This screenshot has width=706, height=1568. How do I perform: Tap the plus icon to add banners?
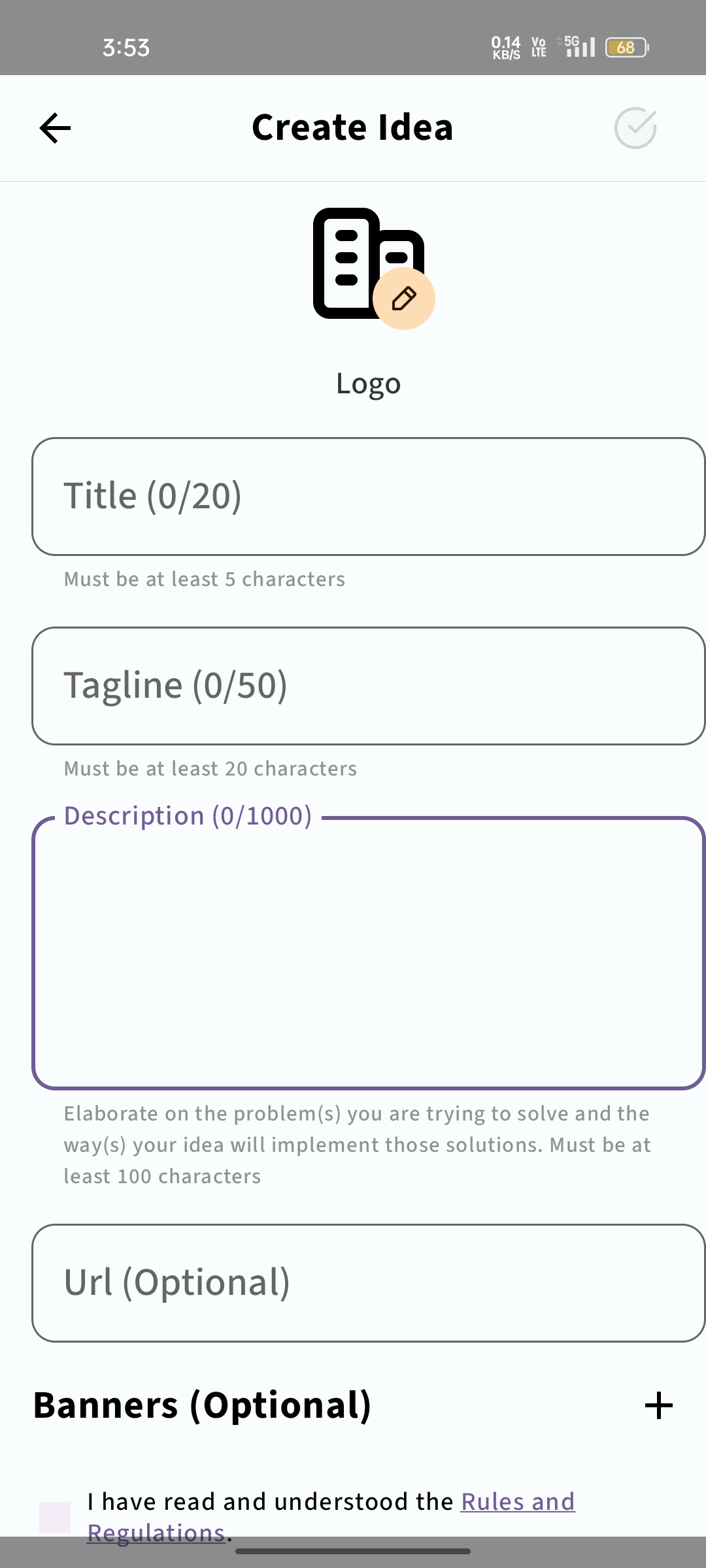658,1405
